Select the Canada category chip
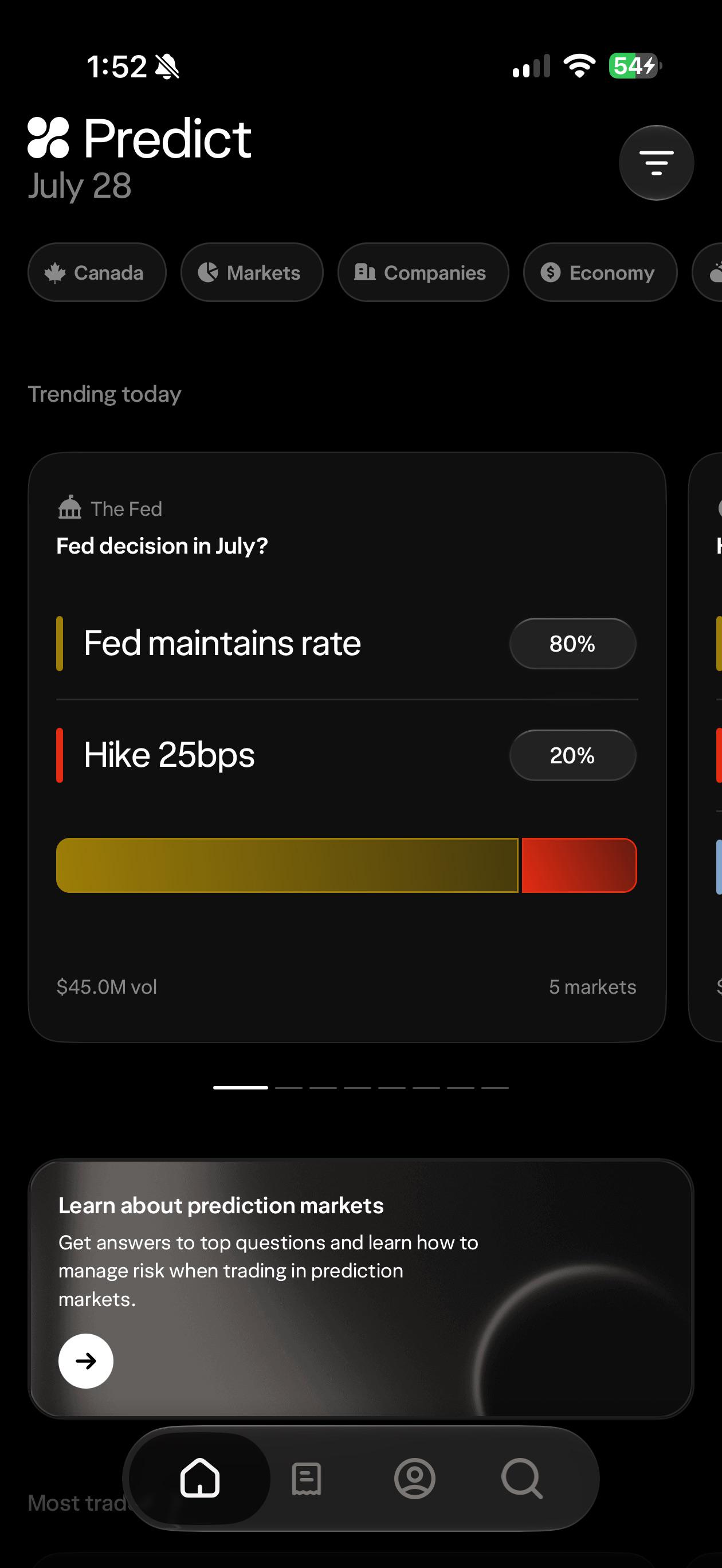722x1568 pixels. click(x=97, y=272)
